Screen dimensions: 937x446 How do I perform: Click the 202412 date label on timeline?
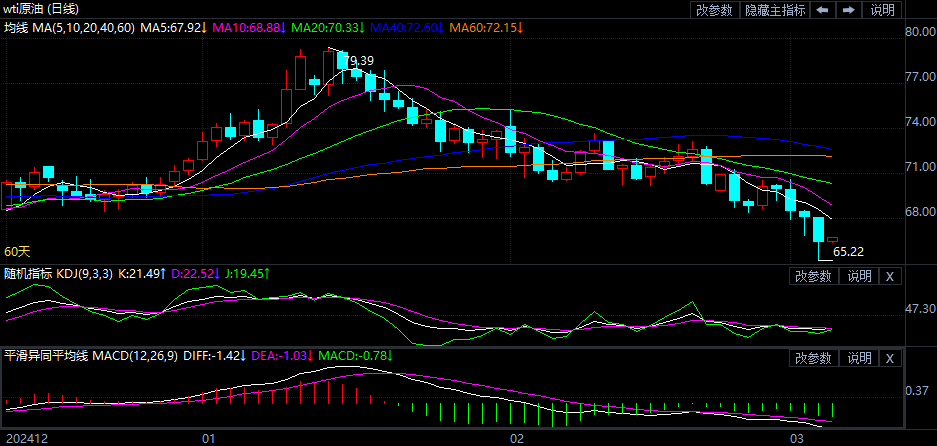pos(26,438)
